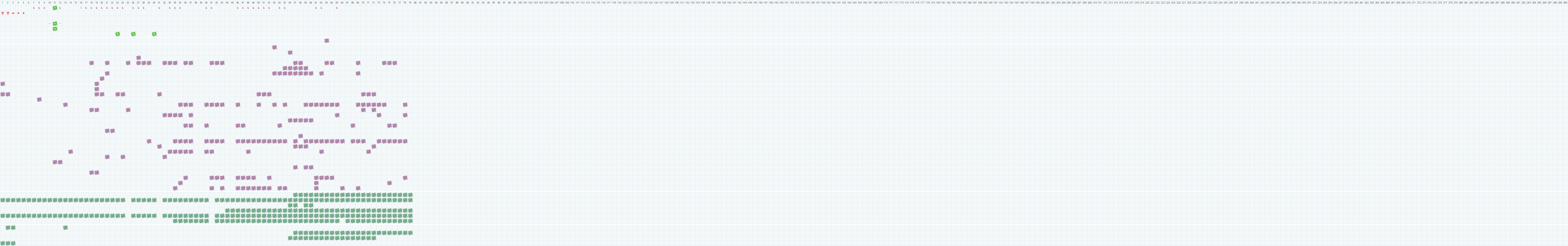The height and width of the screenshot is (246, 1568).
Task: Click the 'k' marker under column 54
Action: [x=279, y=8]
